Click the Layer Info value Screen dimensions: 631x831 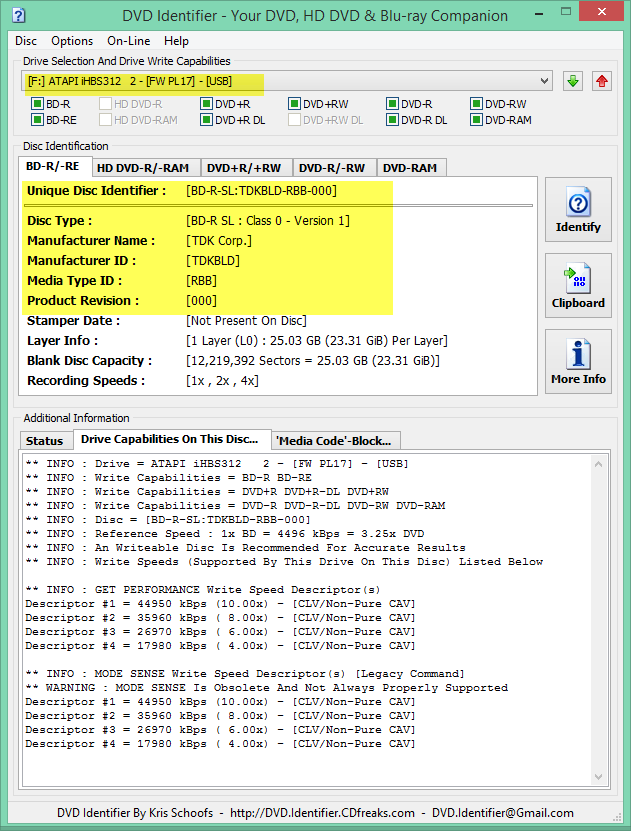pyautogui.click(x=317, y=341)
